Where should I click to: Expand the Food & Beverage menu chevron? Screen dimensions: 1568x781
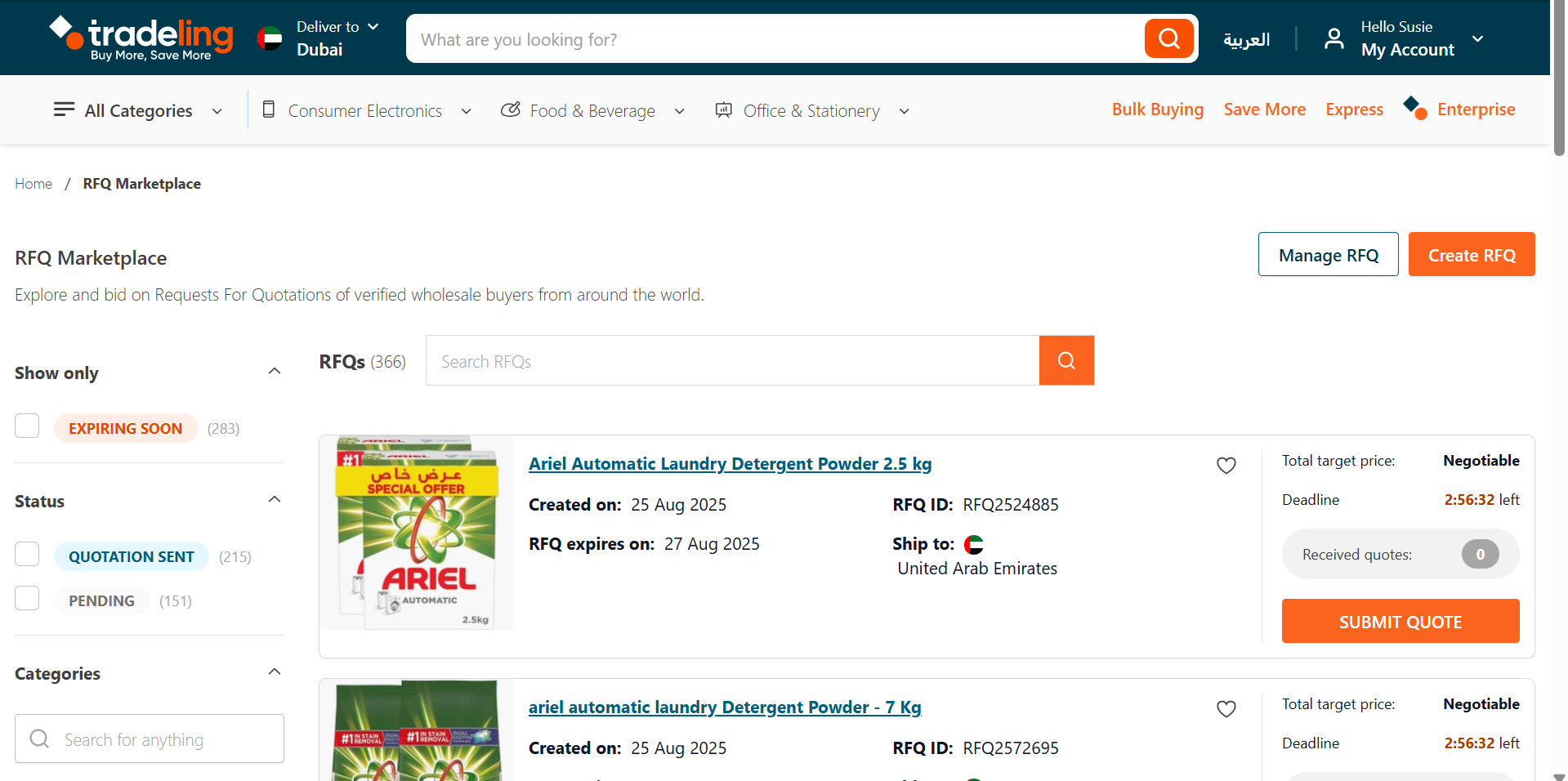679,111
